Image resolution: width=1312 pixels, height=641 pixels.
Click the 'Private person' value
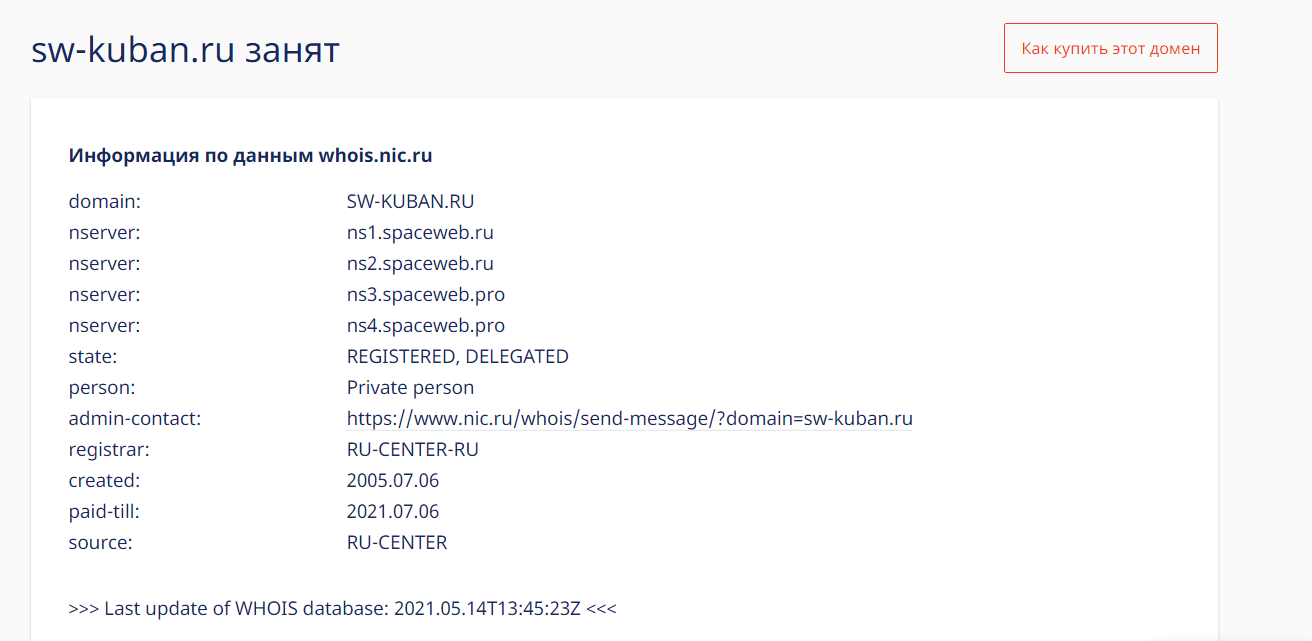pyautogui.click(x=410, y=387)
